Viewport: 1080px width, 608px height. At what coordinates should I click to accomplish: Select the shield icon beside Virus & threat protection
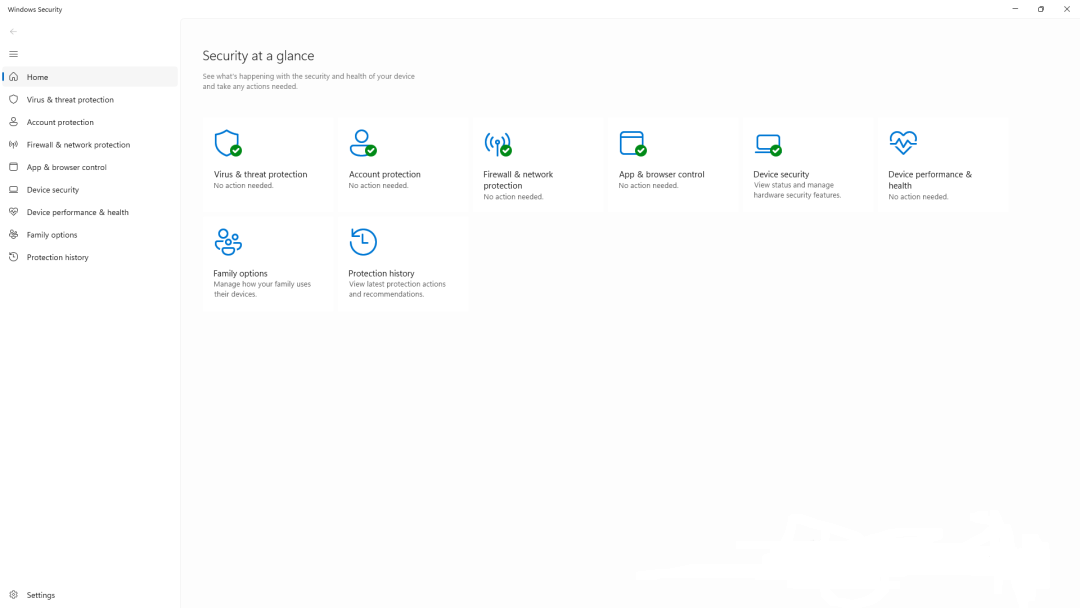coord(13,99)
